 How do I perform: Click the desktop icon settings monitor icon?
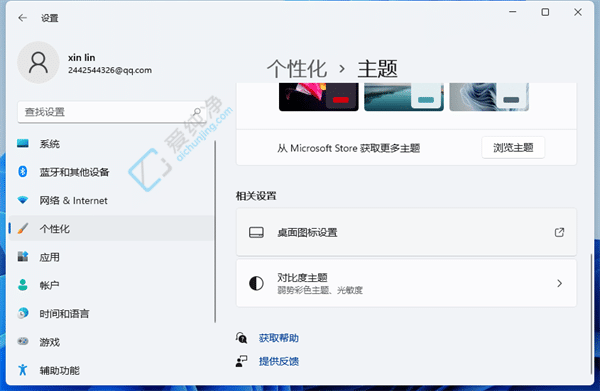point(256,232)
